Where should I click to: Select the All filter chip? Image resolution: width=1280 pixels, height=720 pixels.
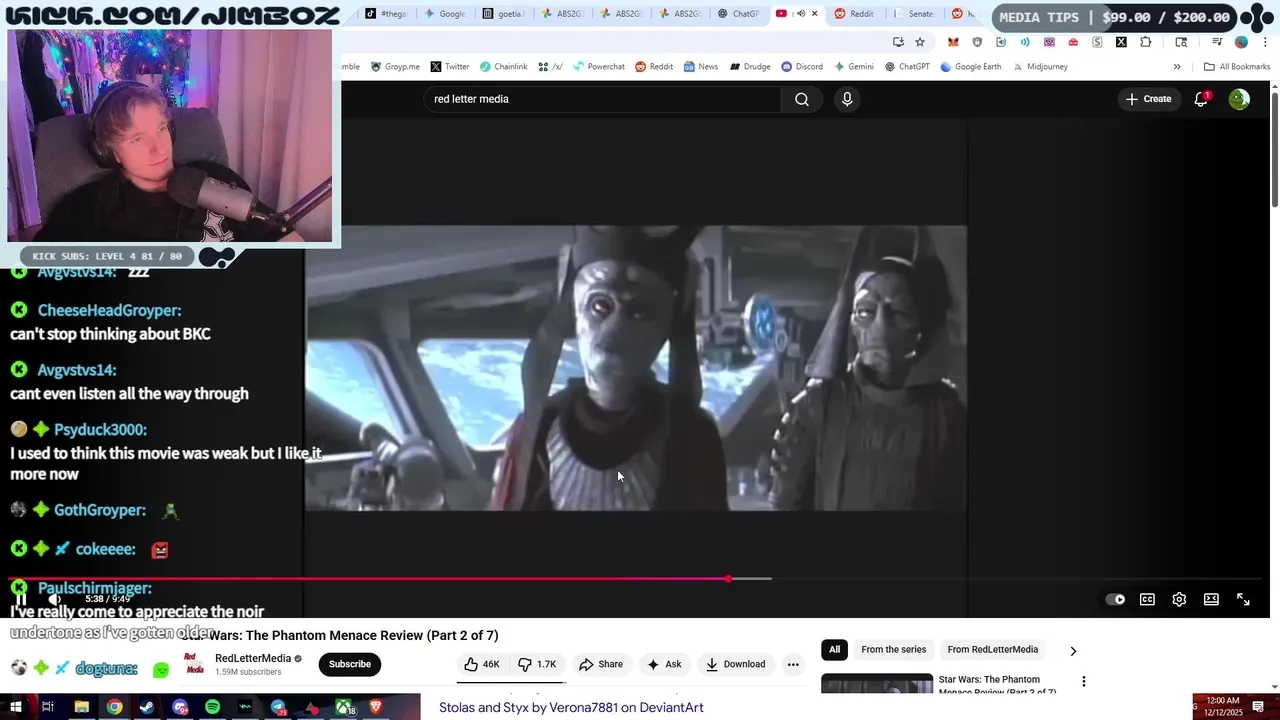(834, 650)
